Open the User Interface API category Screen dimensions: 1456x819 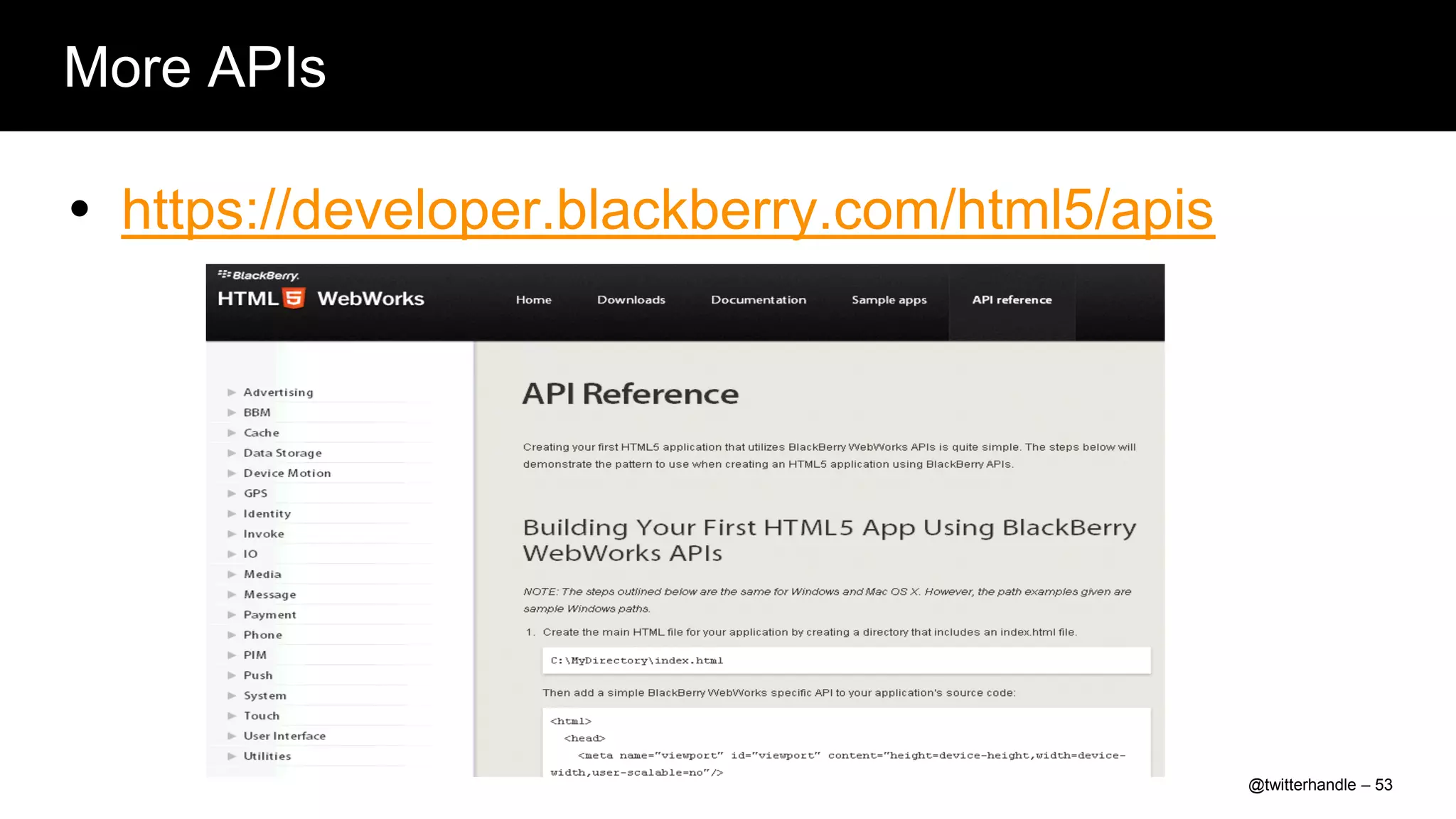[x=284, y=737]
